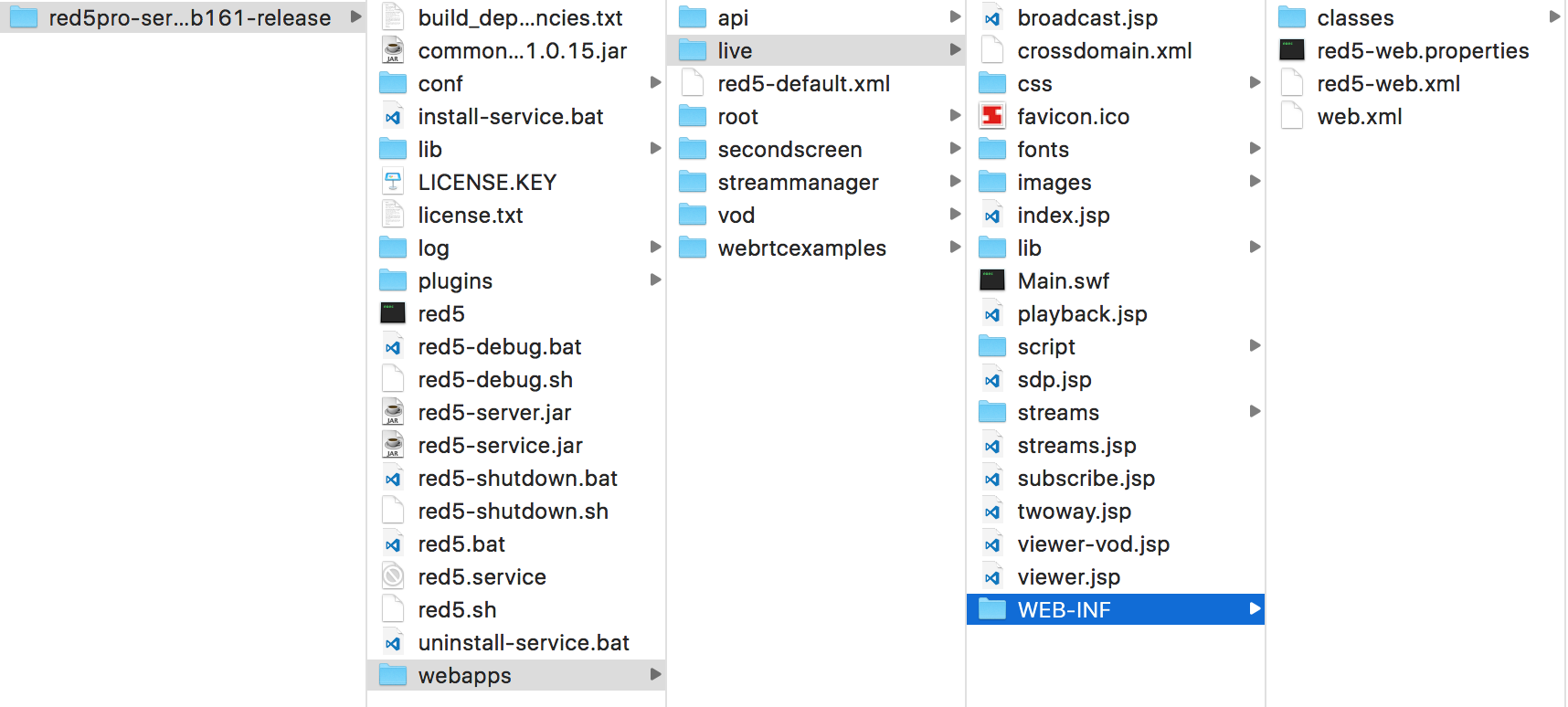Image resolution: width=1568 pixels, height=707 pixels.
Task: Click the plugins folder icon
Action: point(393,280)
